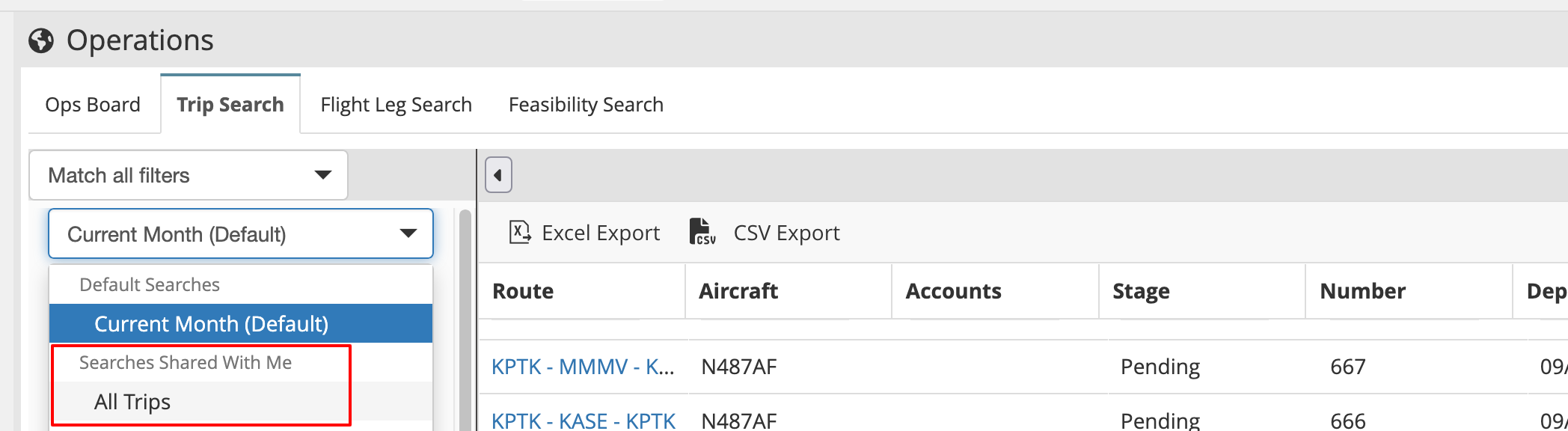Expand the Current Month (Default) combo box
The height and width of the screenshot is (431, 1568).
pyautogui.click(x=241, y=234)
